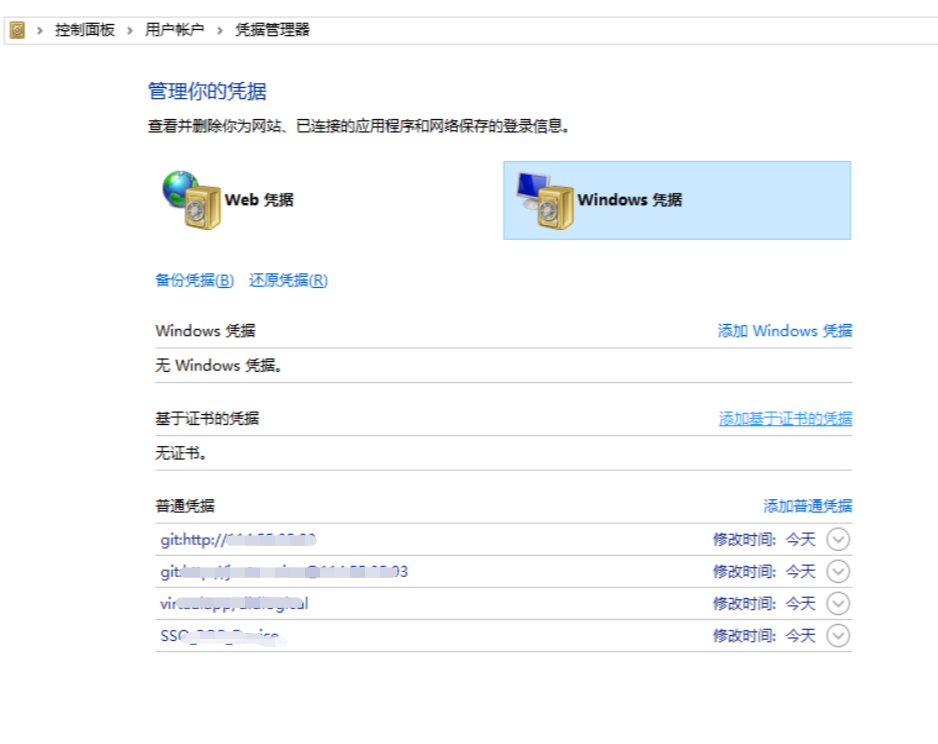Expand the SSO credential chevron
Image resolution: width=938 pixels, height=744 pixels.
(x=838, y=636)
